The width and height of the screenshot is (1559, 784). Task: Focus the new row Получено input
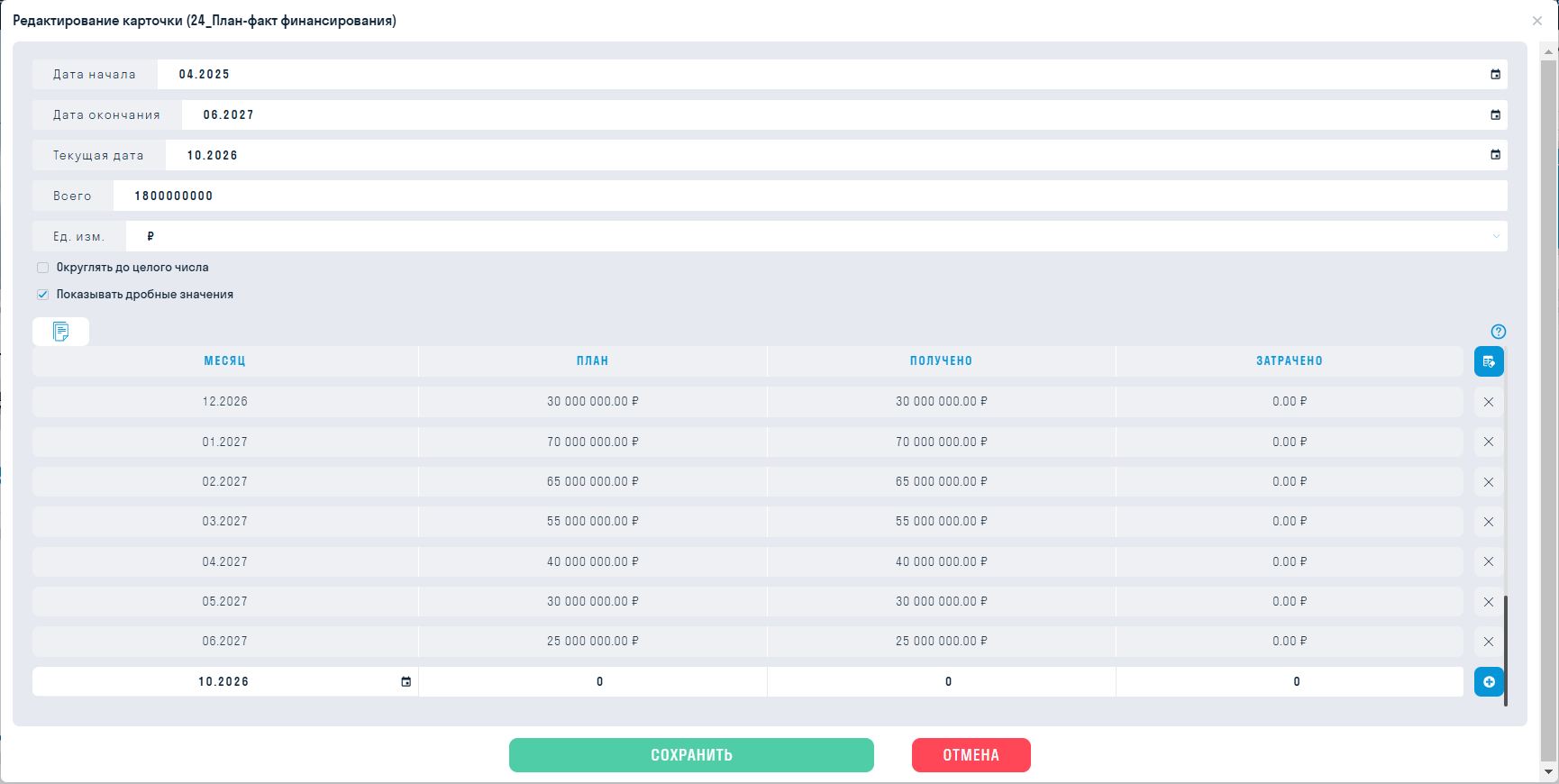[942, 682]
